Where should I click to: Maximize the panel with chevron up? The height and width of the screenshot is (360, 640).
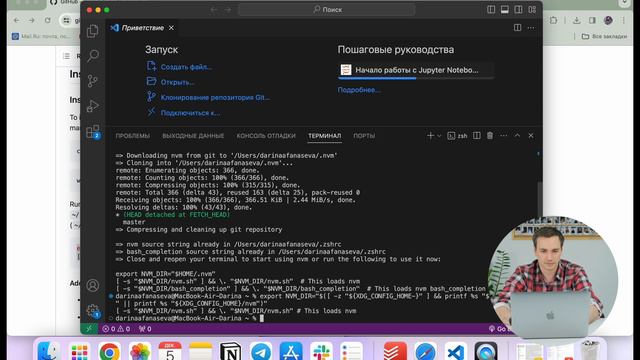[x=517, y=136]
